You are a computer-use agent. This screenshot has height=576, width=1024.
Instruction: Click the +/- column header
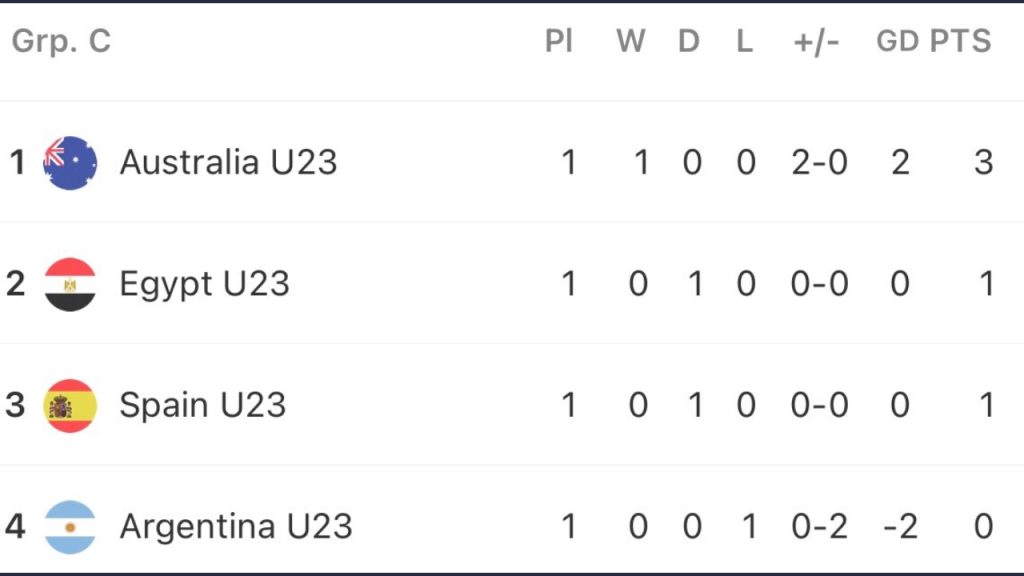816,42
